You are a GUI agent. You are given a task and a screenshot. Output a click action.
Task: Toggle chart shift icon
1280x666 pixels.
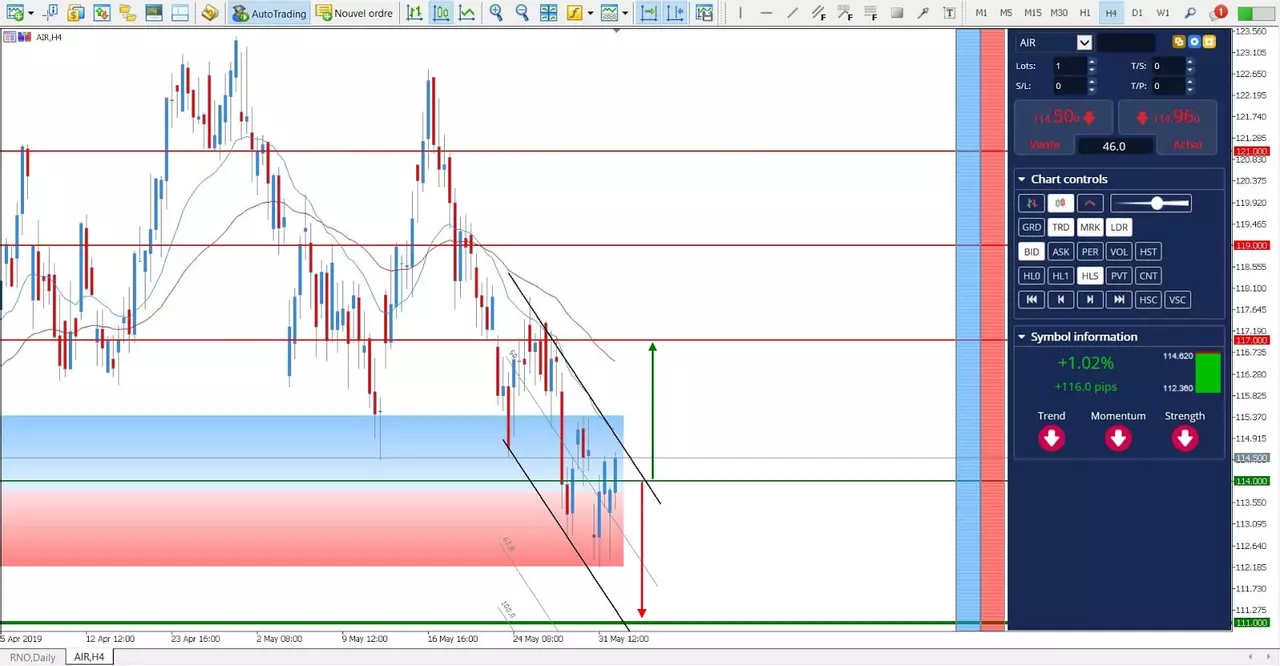(x=676, y=13)
